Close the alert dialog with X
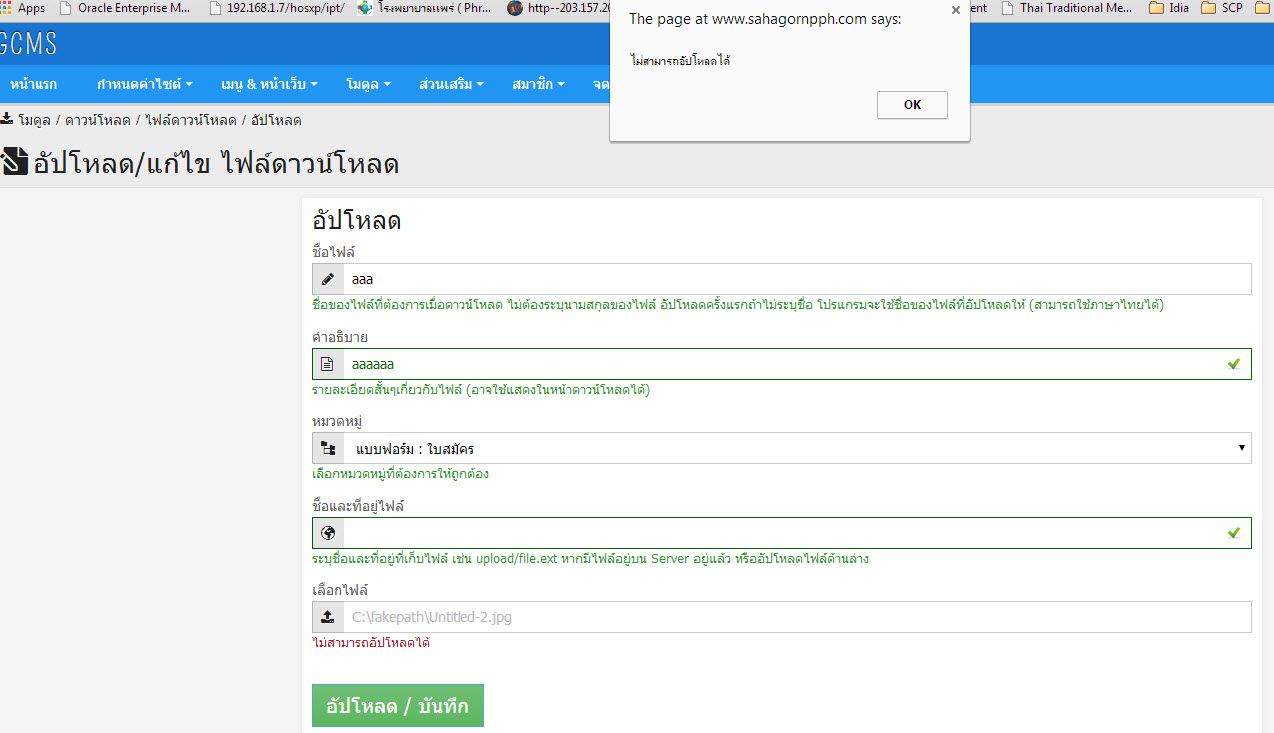 955,10
